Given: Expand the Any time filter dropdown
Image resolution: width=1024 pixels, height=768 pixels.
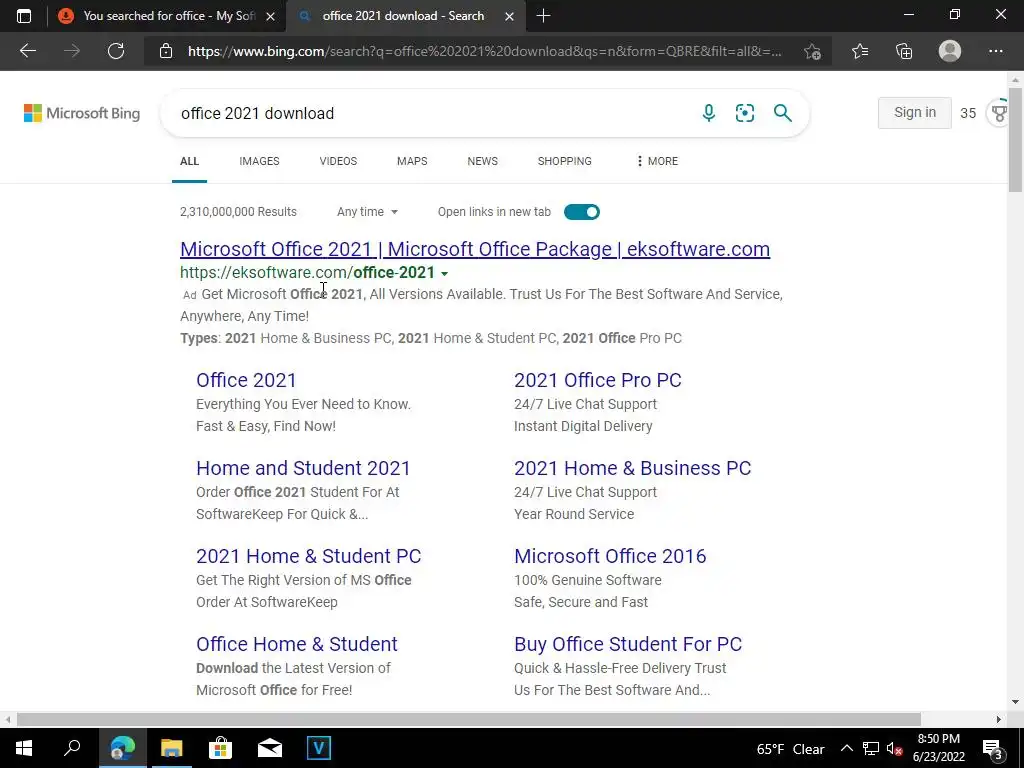Looking at the screenshot, I should click(367, 212).
